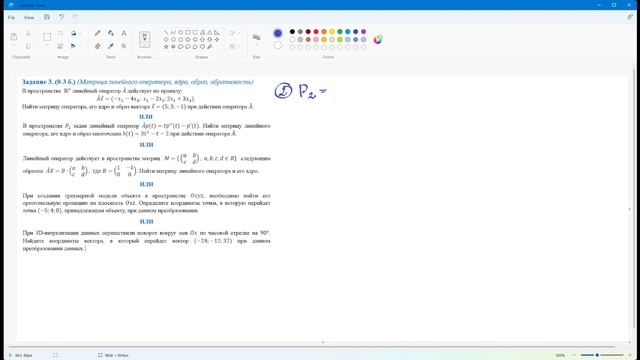Redo the last undone action
The height and width of the screenshot is (360, 640).
pos(75,17)
